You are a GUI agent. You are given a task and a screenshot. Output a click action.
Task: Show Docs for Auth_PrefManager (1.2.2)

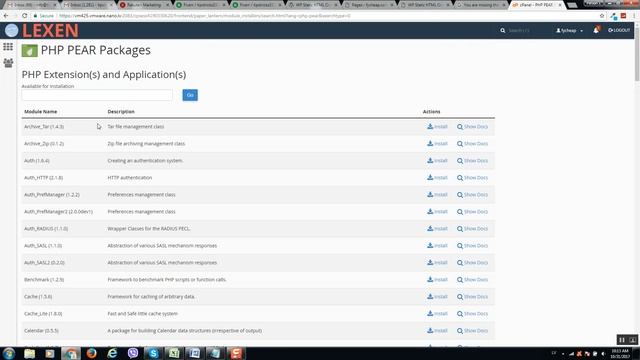pyautogui.click(x=472, y=195)
